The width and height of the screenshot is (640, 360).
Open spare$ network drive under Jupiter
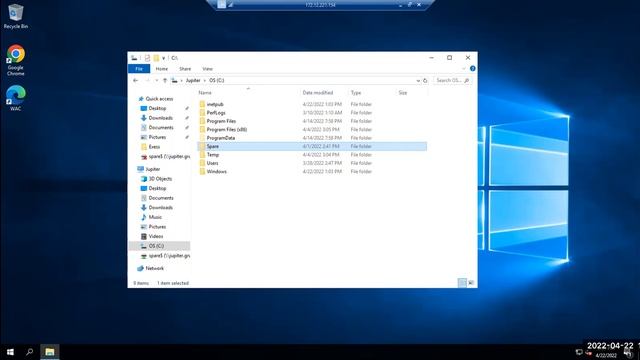pos(169,256)
